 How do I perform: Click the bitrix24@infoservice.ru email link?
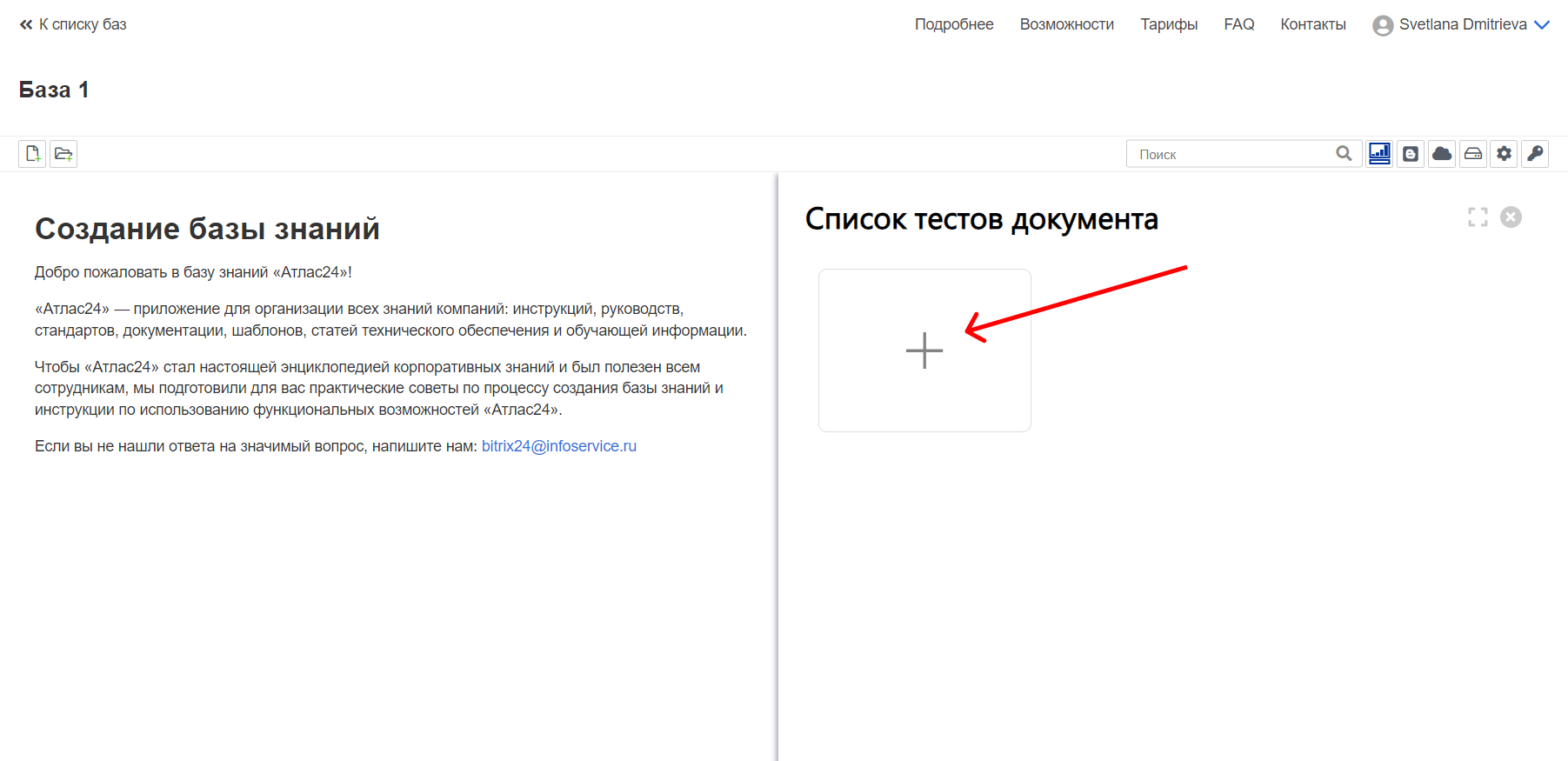click(559, 446)
